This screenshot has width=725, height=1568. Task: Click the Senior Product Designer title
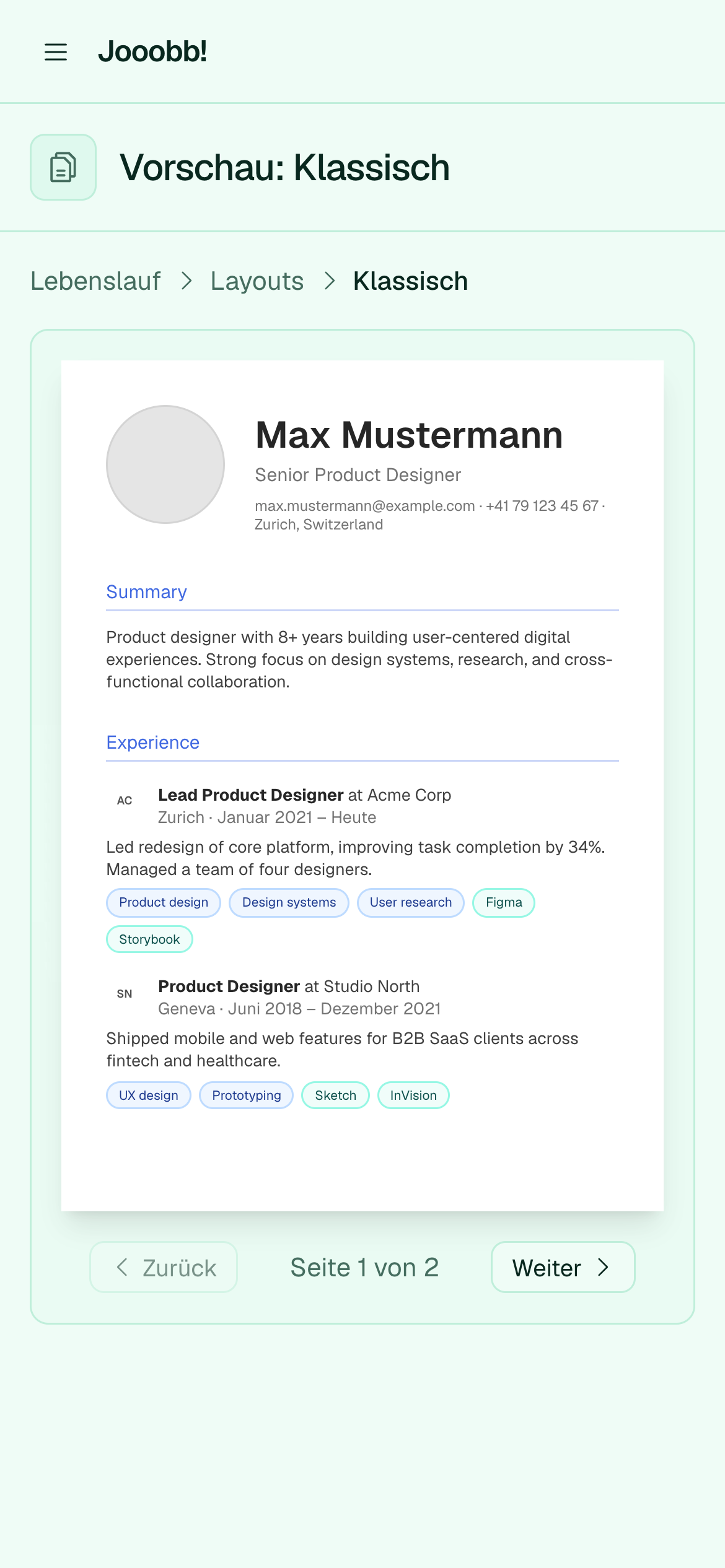358,475
